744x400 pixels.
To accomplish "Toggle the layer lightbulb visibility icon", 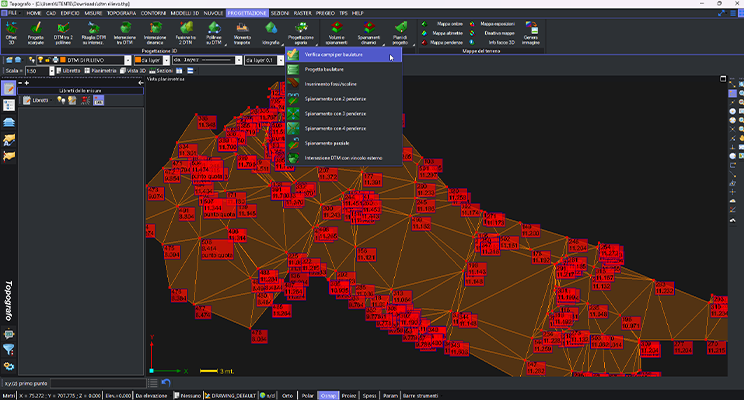I will tap(40, 60).
